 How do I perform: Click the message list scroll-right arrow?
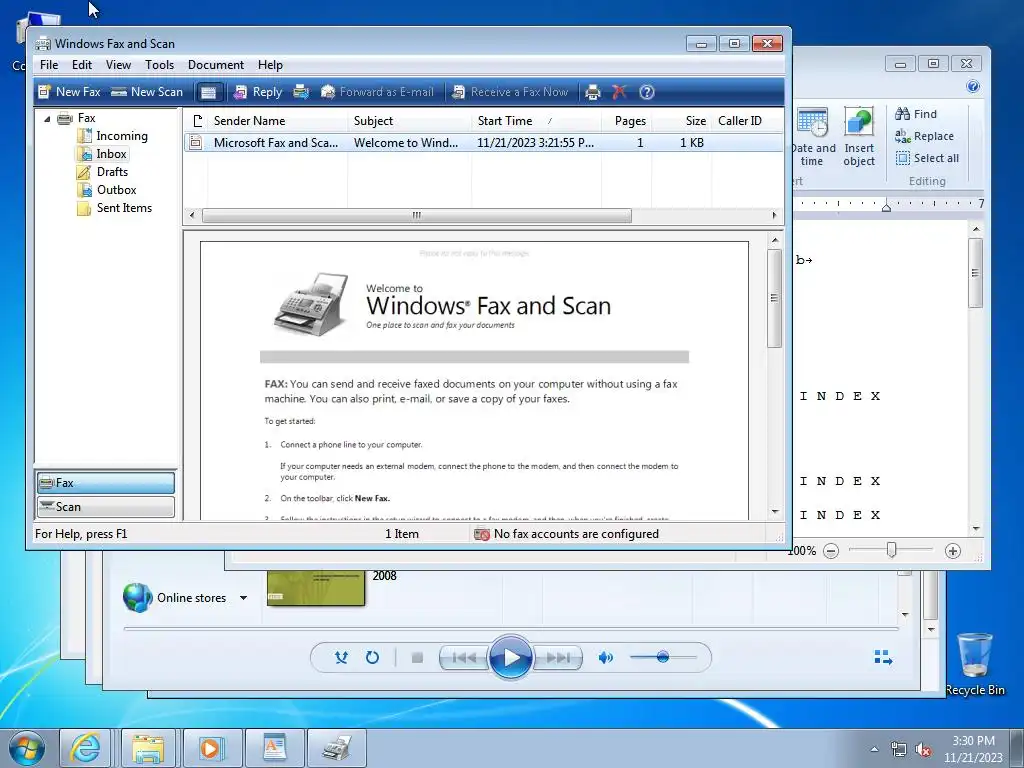[775, 216]
